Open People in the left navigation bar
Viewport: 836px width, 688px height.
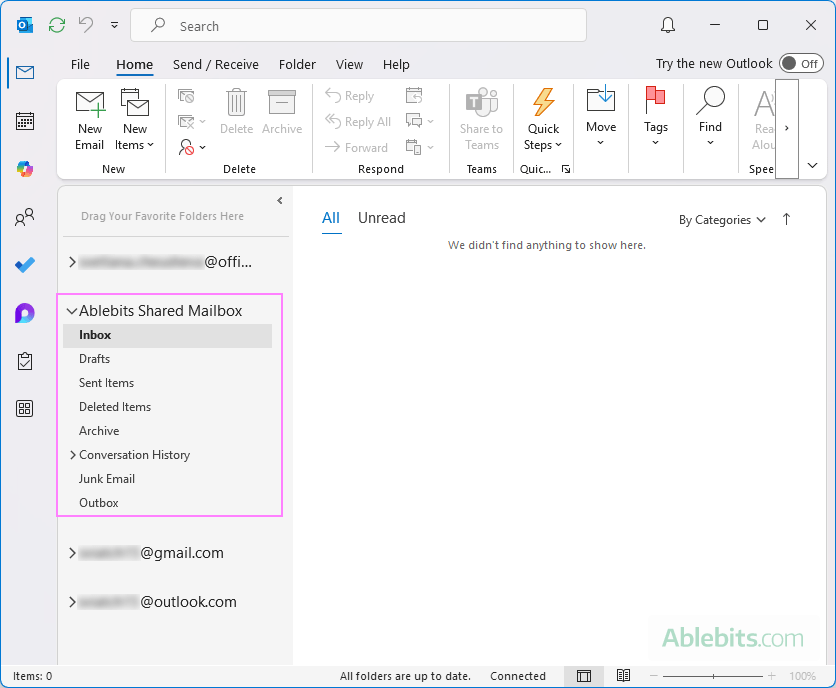(25, 217)
